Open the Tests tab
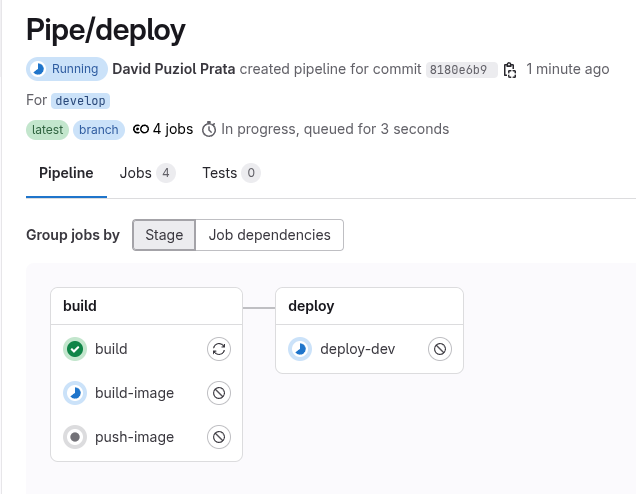The image size is (636, 494). [230, 173]
